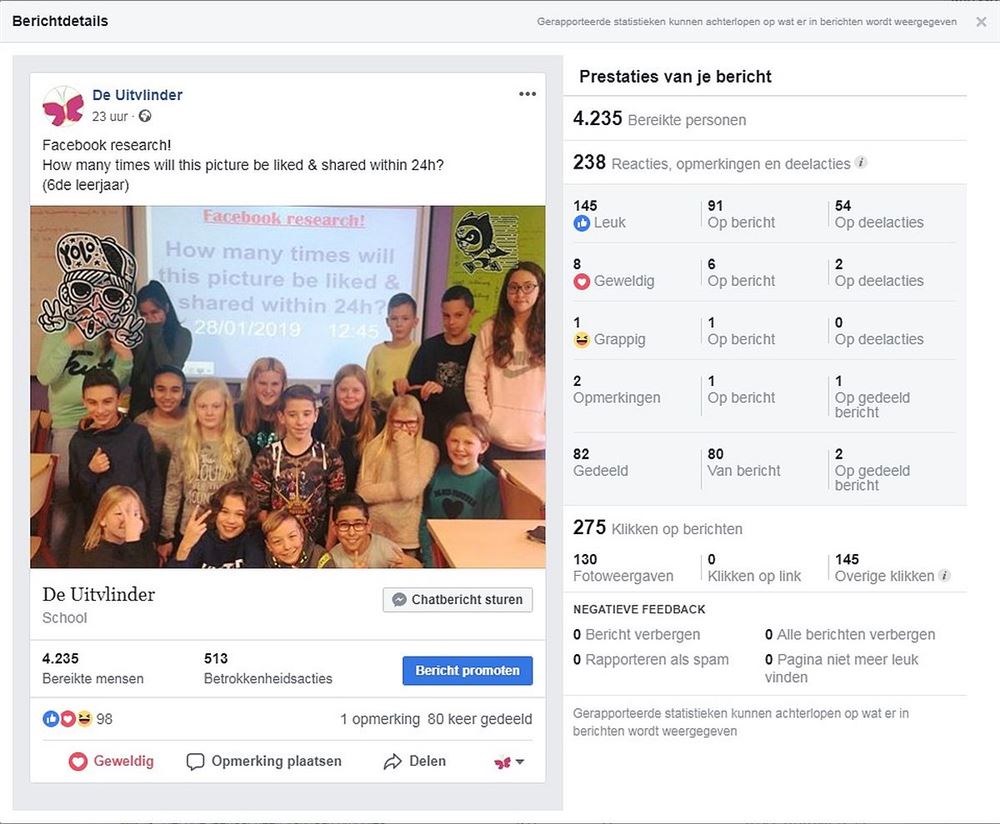
Task: Click the laughing reaction icon next to 98
Action: pyautogui.click(x=84, y=719)
